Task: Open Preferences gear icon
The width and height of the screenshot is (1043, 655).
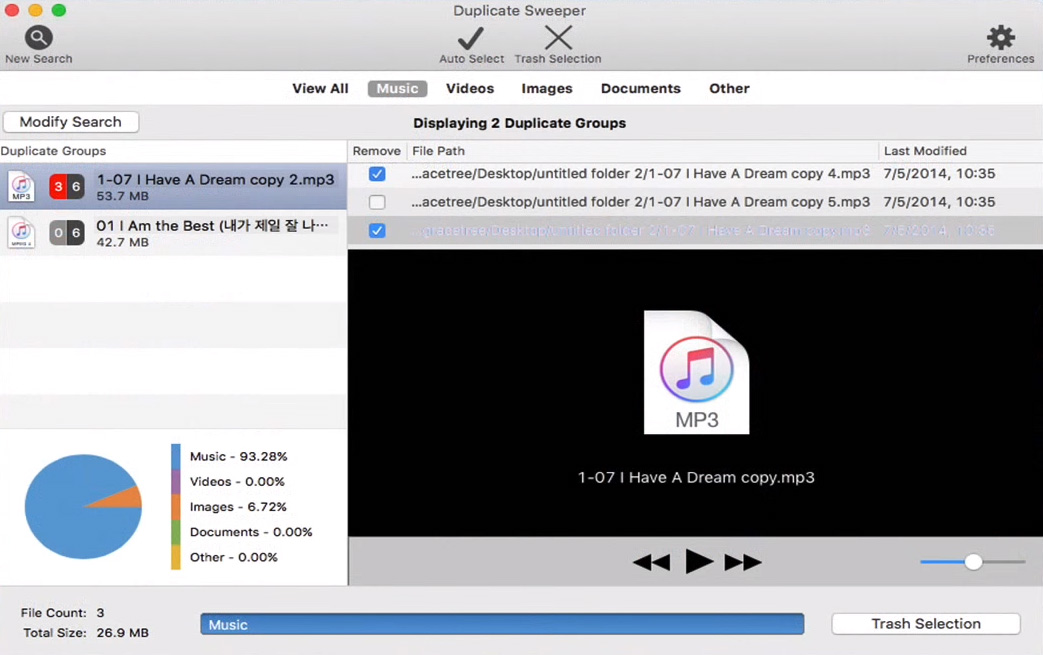Action: [x=1000, y=38]
